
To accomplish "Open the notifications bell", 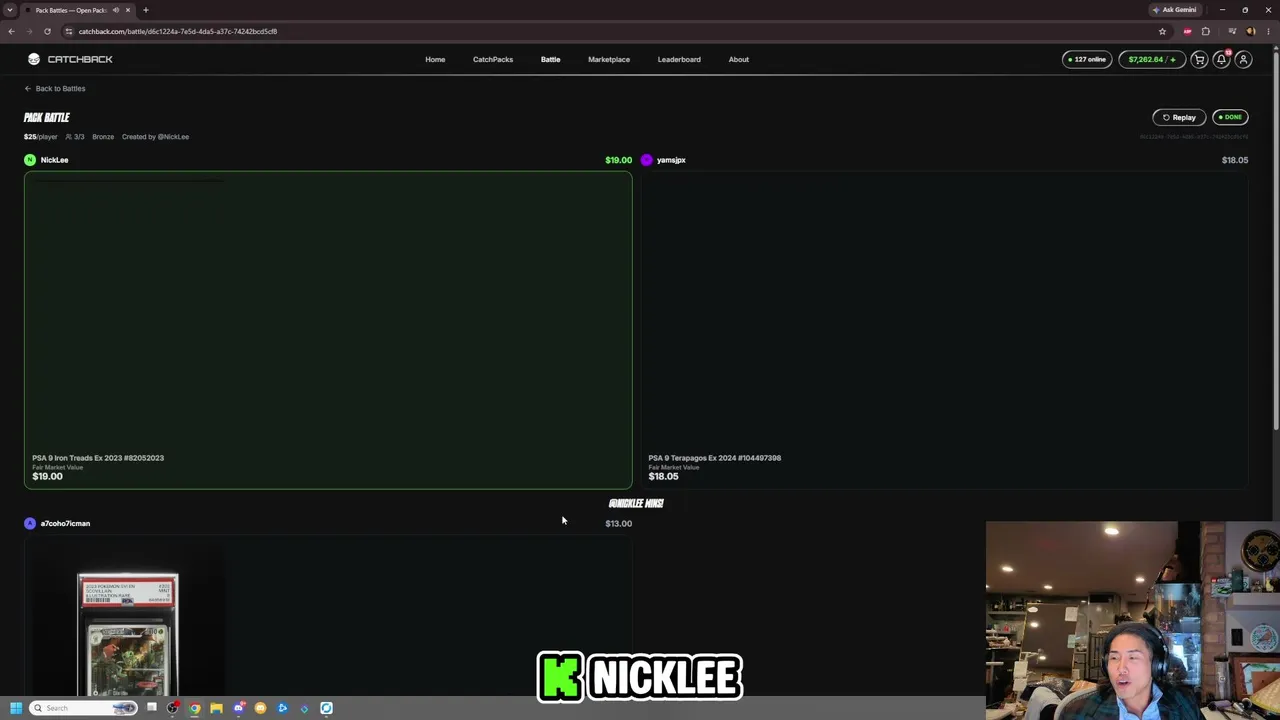I will pos(1221,59).
